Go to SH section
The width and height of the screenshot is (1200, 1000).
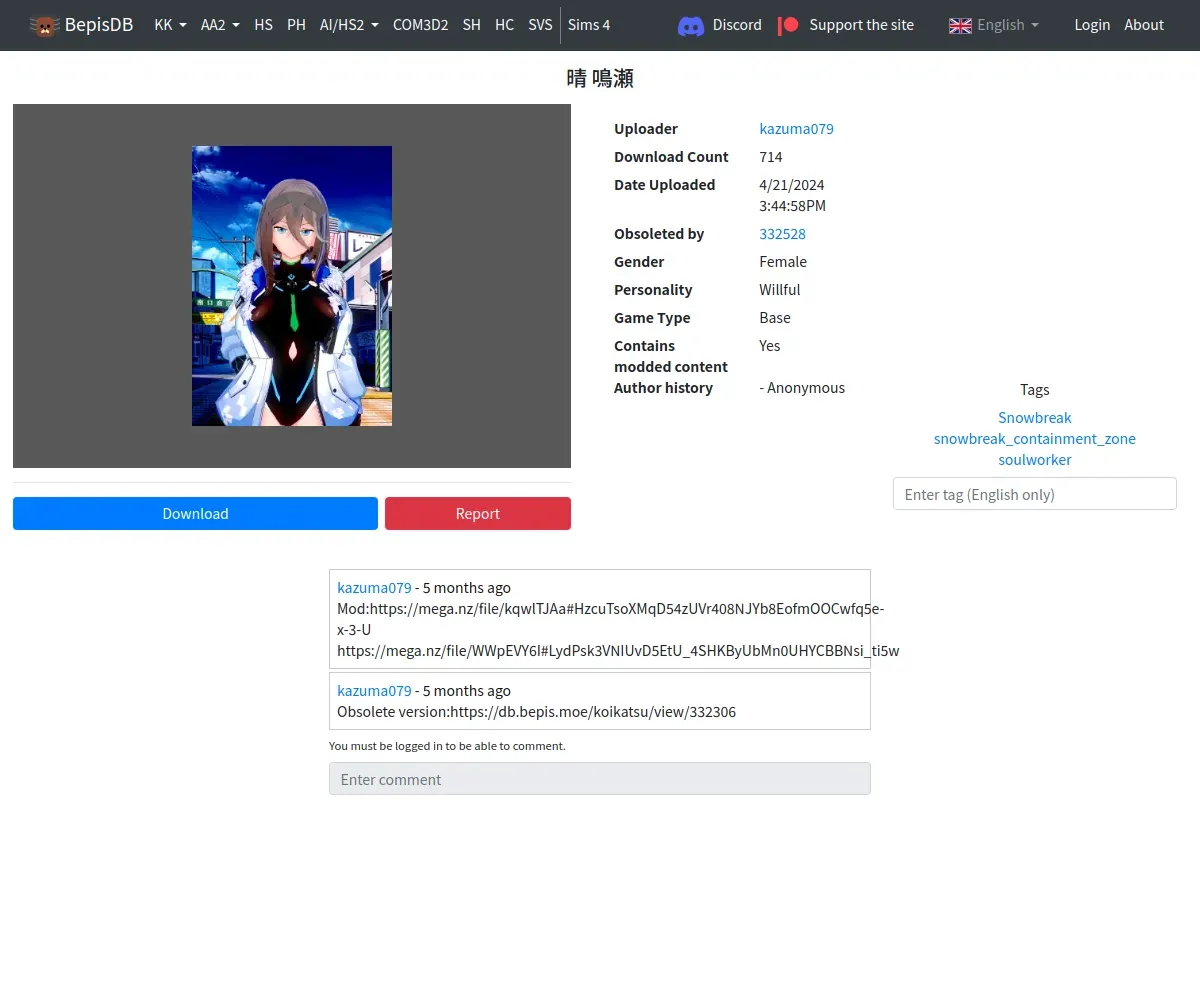coord(472,25)
